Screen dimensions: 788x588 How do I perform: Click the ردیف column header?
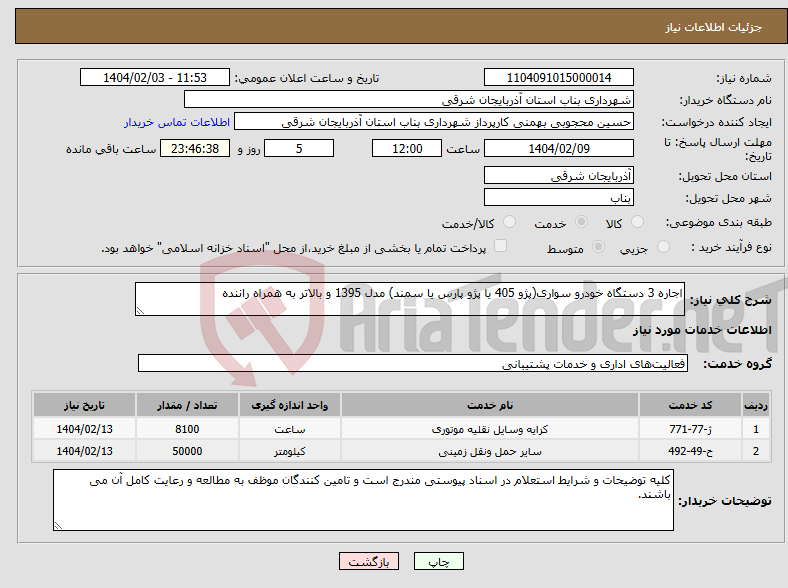756,405
